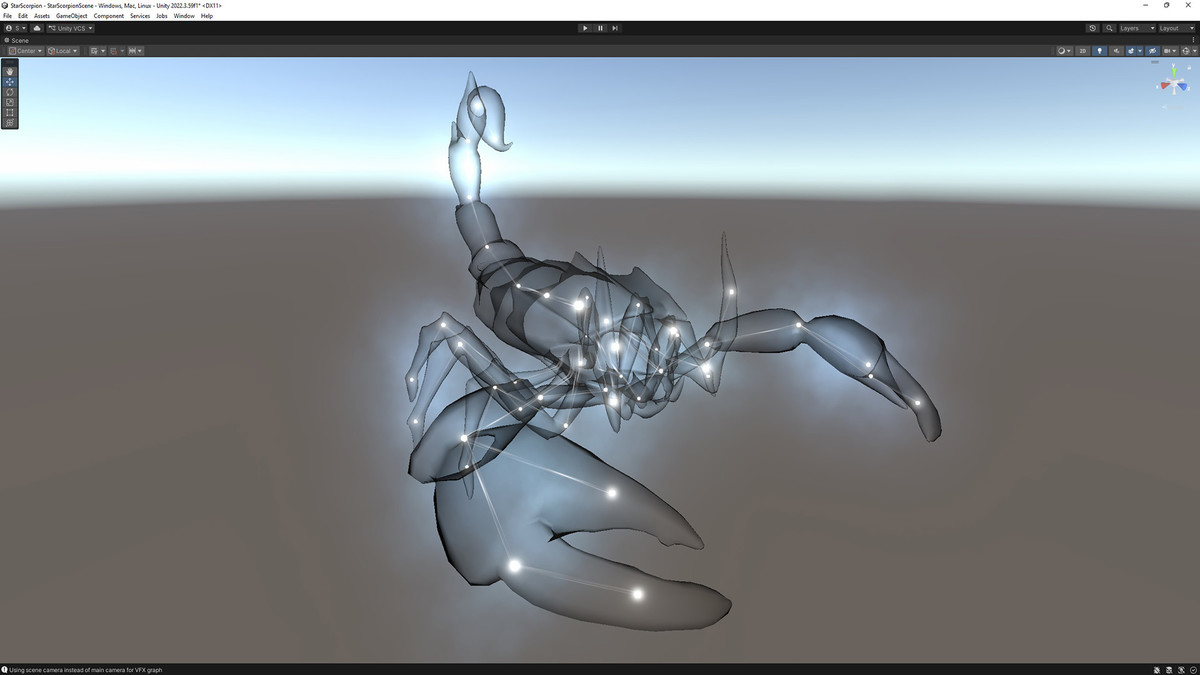Click the Play button
Image resolution: width=1200 pixels, height=675 pixels.
[x=585, y=28]
